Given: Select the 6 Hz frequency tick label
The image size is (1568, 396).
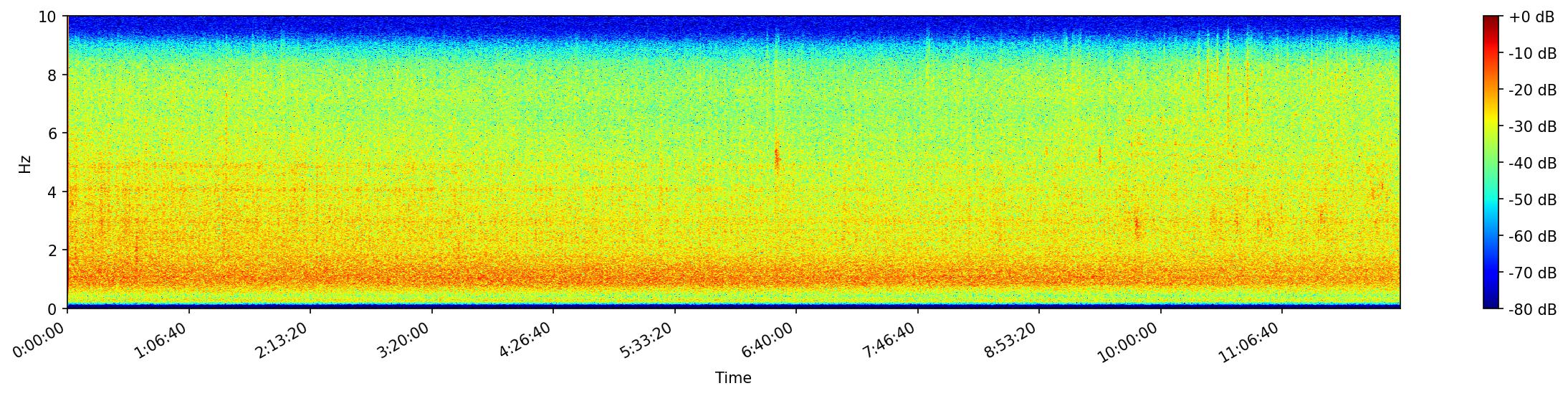Looking at the screenshot, I should pyautogui.click(x=52, y=133).
